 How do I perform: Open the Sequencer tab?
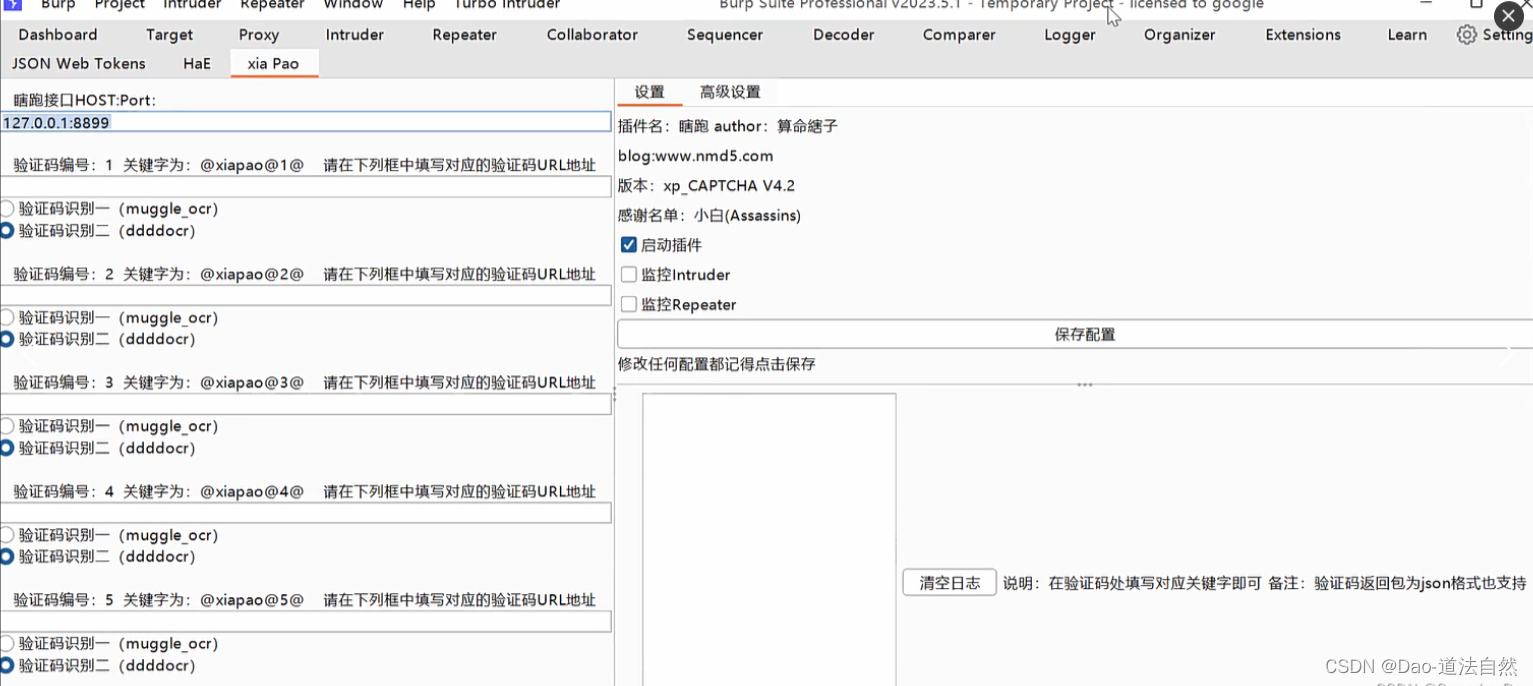tap(725, 35)
